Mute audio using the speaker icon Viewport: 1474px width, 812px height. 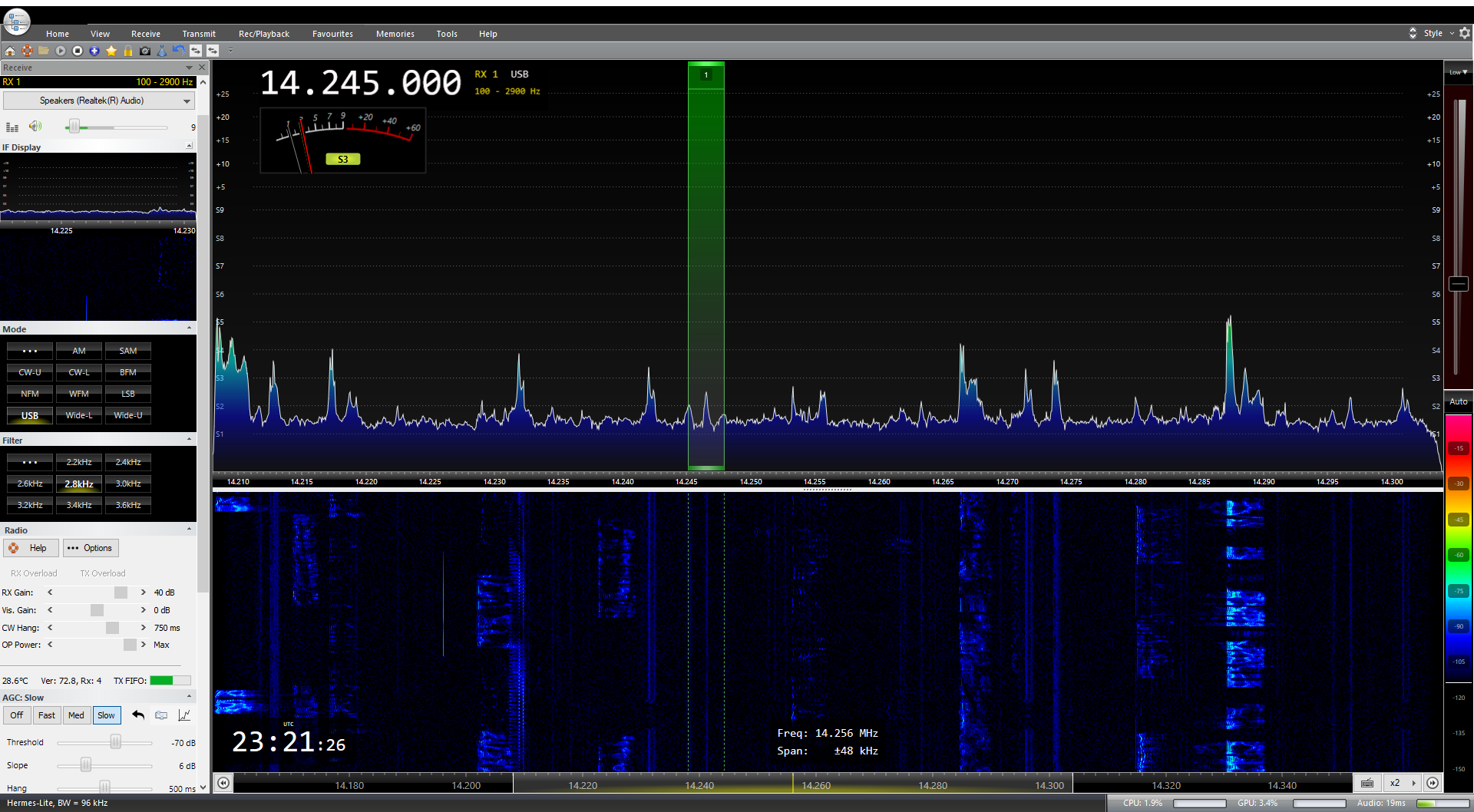coord(35,126)
